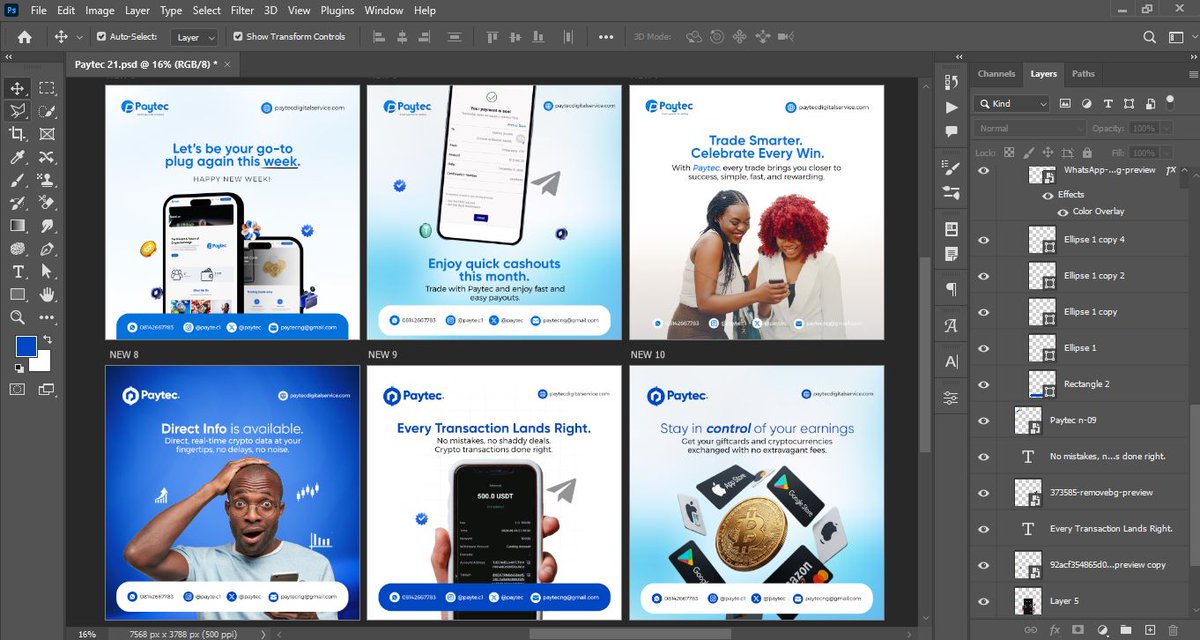Click the 16% zoom level field
Image resolution: width=1200 pixels, height=640 pixels.
click(87, 634)
